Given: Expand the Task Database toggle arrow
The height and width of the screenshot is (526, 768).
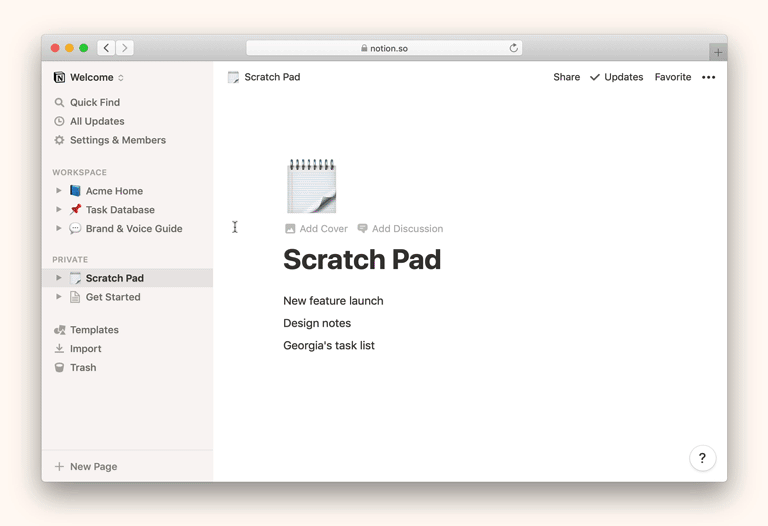Looking at the screenshot, I should (59, 210).
